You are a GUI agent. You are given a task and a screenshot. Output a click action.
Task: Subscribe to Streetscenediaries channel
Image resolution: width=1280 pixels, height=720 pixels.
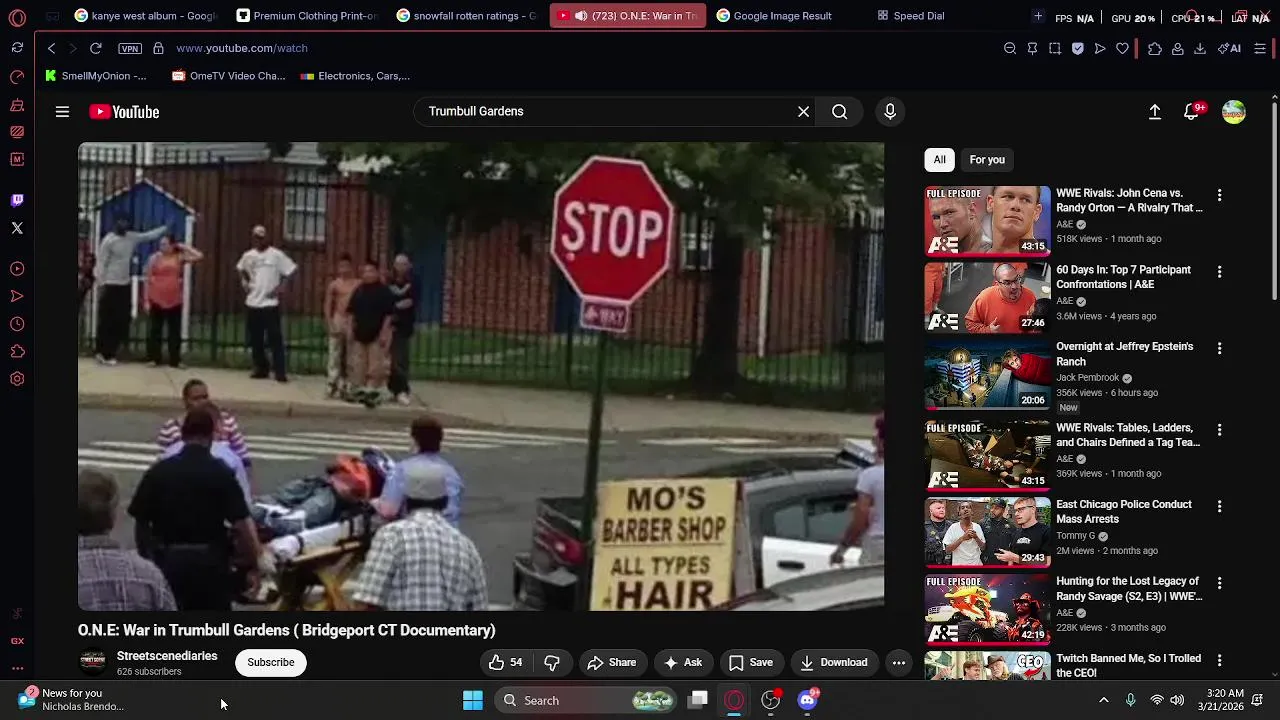[x=271, y=663]
